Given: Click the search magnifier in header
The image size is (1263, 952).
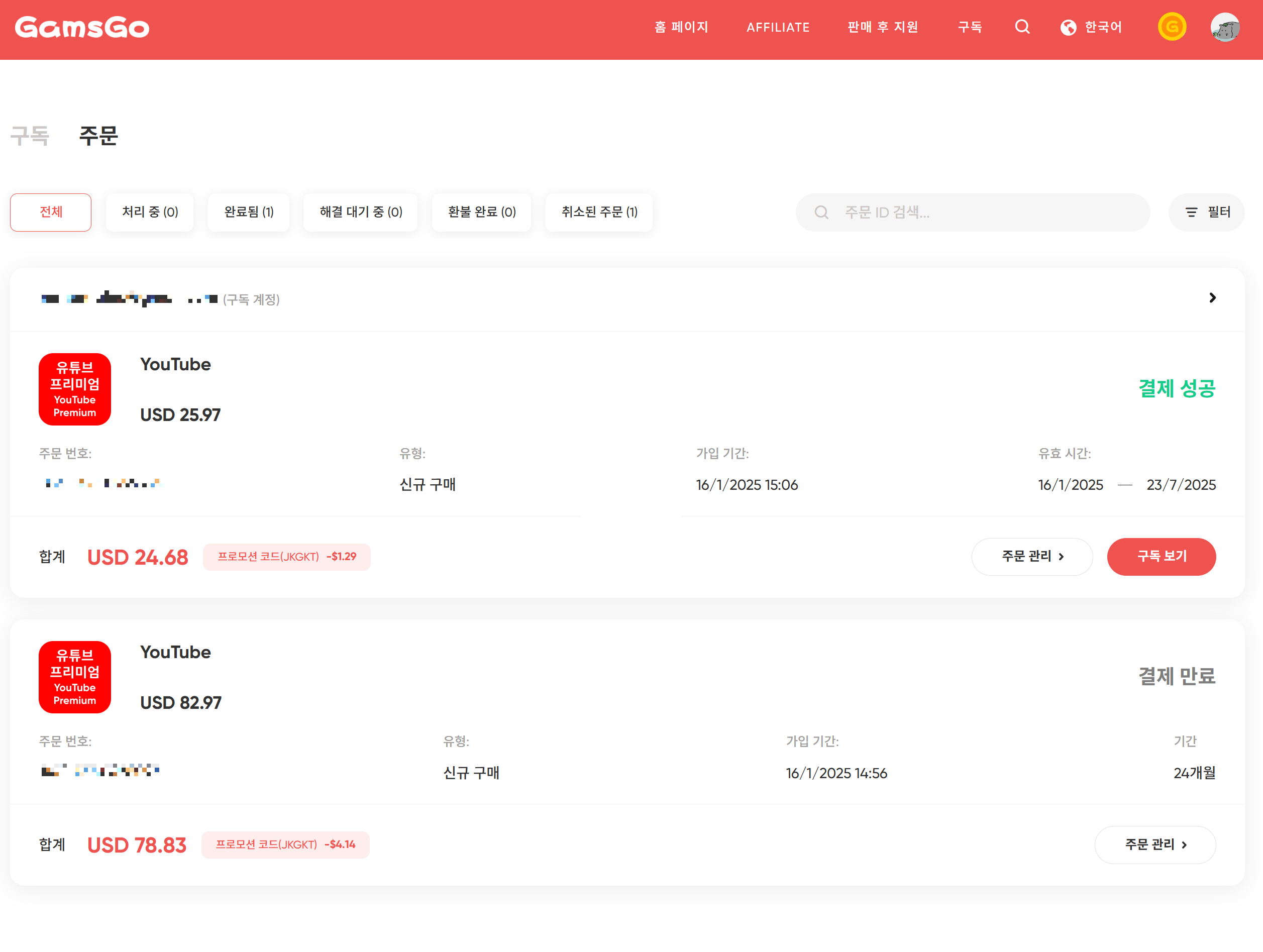Looking at the screenshot, I should tap(1022, 27).
